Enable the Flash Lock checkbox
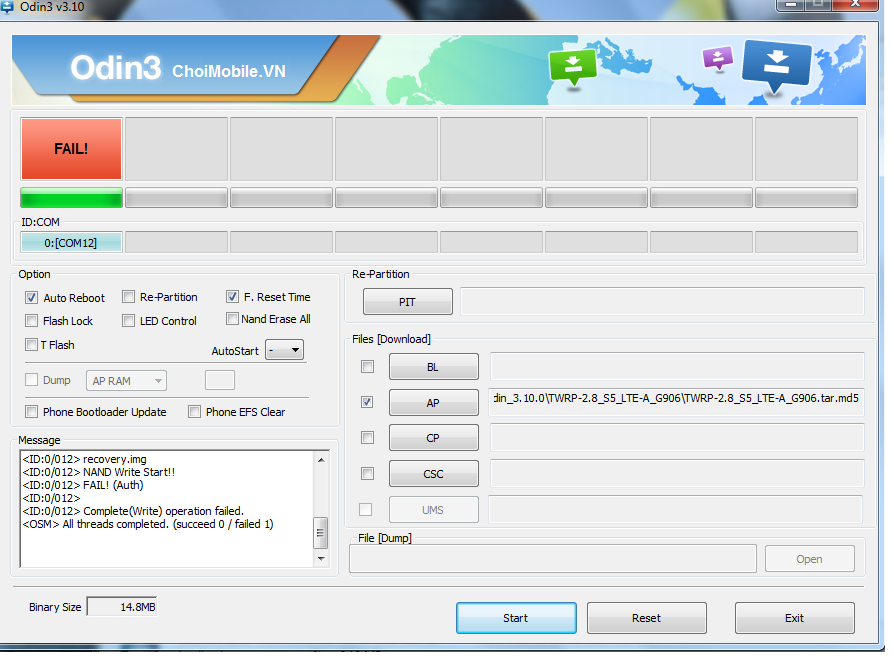This screenshot has height=657, width=894. coord(31,321)
